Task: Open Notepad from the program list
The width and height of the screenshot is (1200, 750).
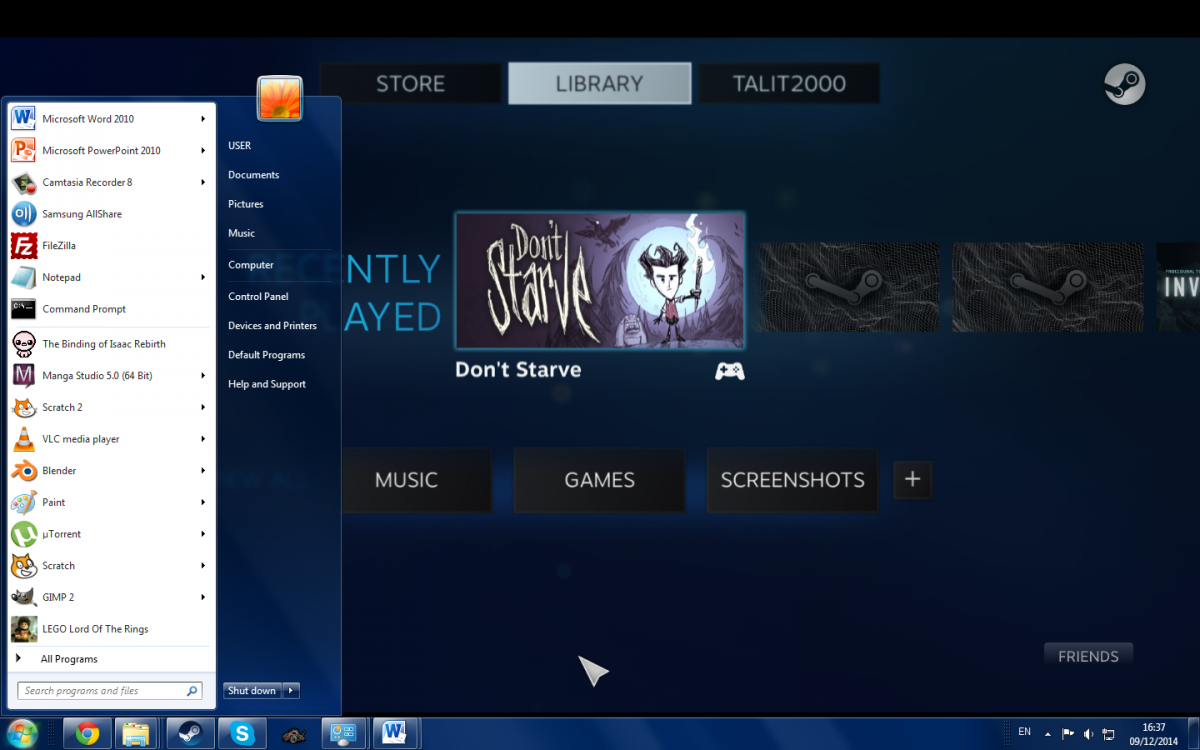Action: (x=110, y=277)
